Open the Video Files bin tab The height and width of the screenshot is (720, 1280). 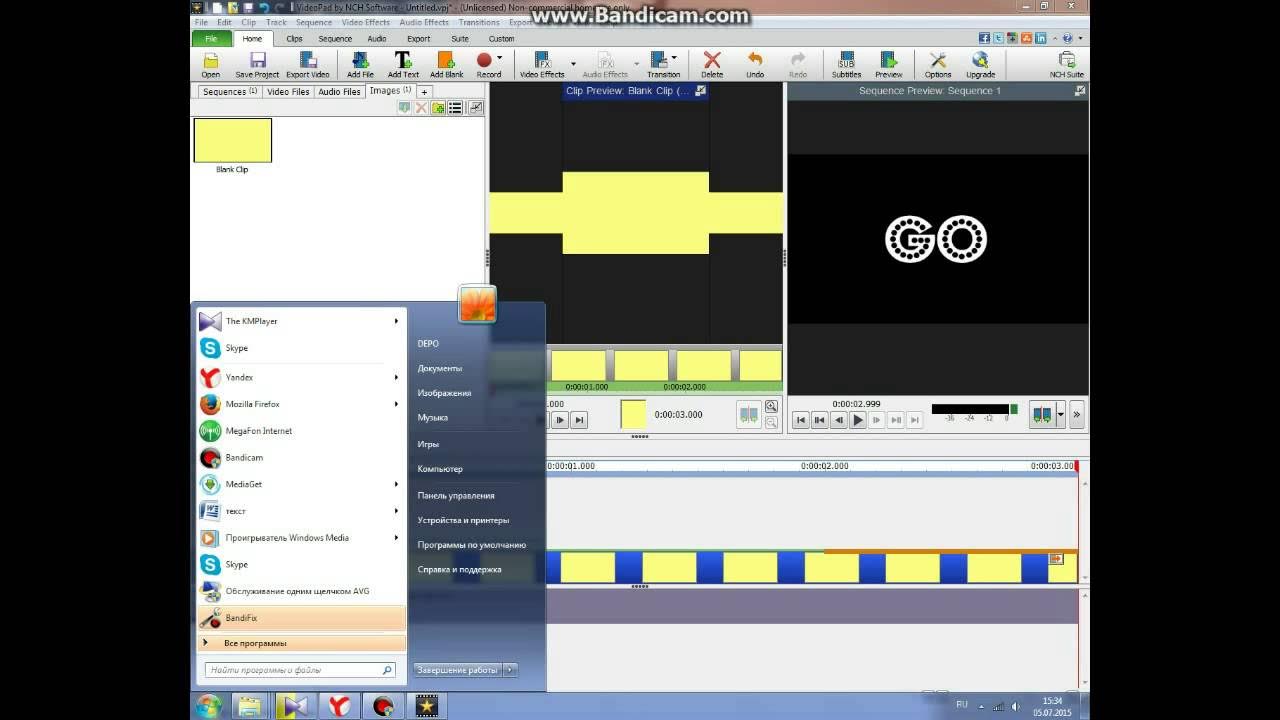(x=287, y=91)
